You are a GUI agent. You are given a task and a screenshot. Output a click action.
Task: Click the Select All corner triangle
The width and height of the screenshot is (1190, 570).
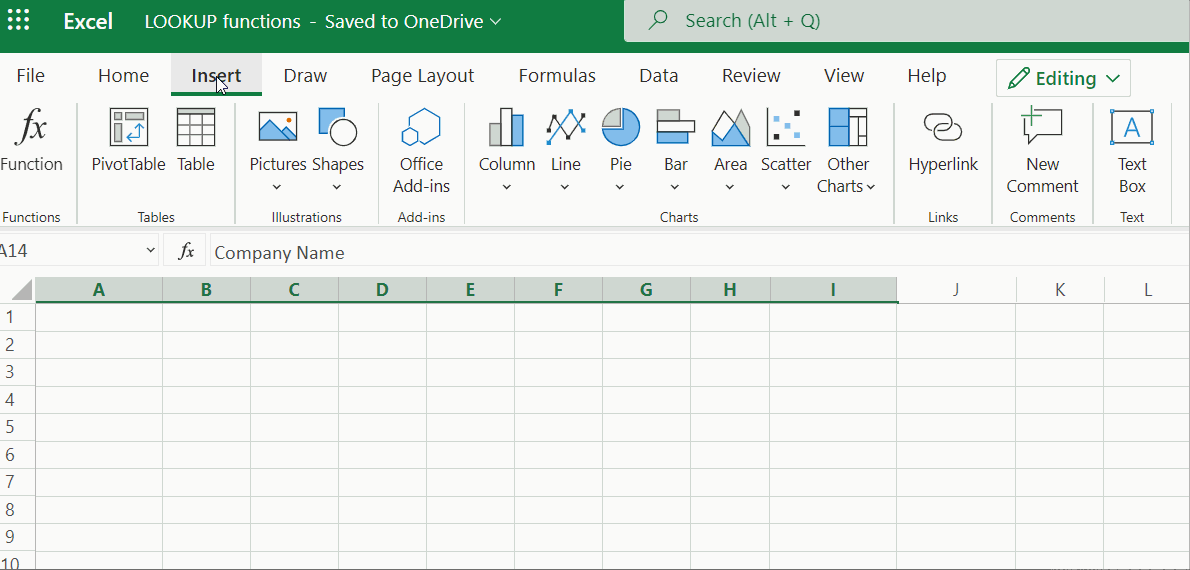pyautogui.click(x=23, y=290)
